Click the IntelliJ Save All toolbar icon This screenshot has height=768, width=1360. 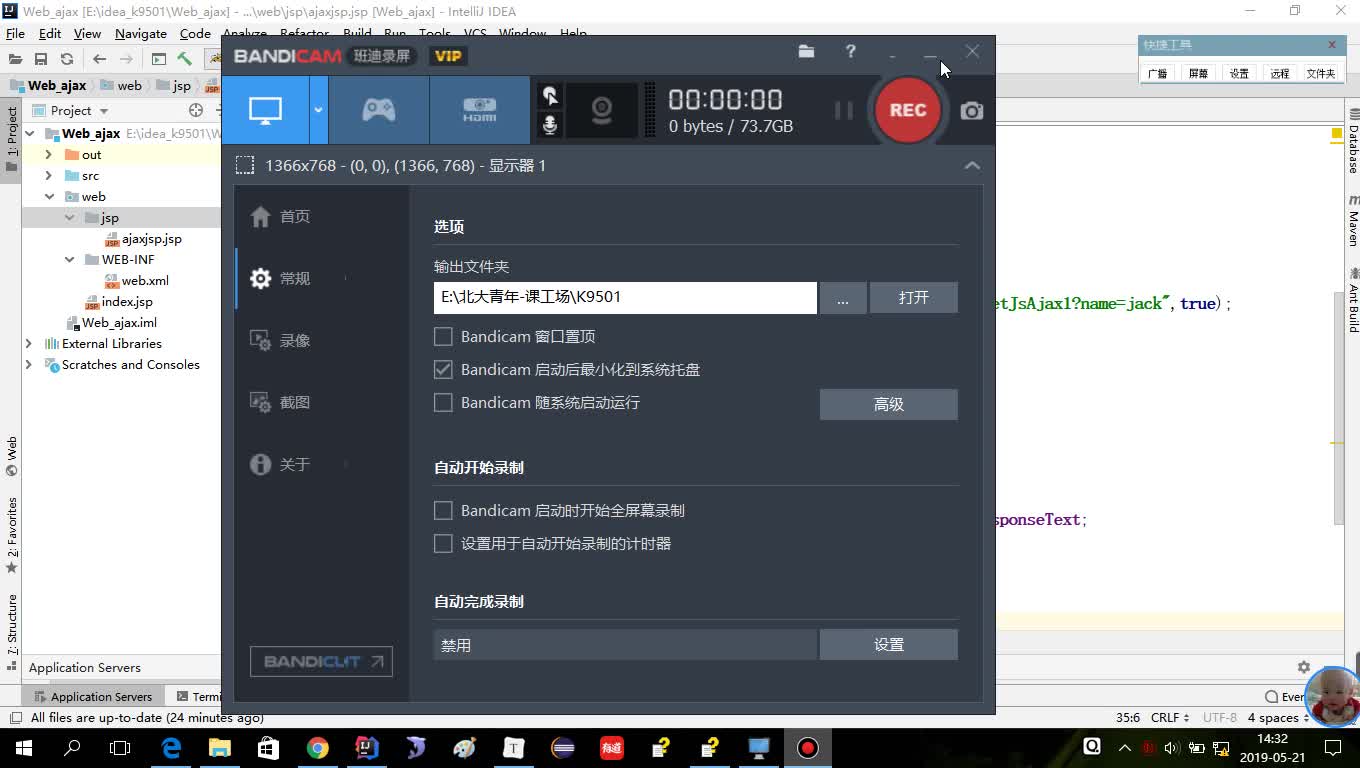pyautogui.click(x=41, y=59)
